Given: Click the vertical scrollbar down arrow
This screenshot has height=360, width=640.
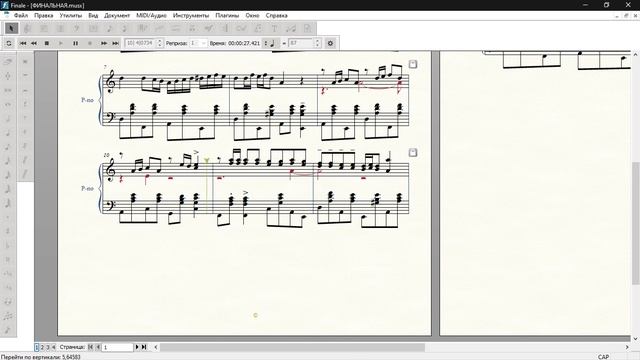Looking at the screenshot, I should pos(636,338).
